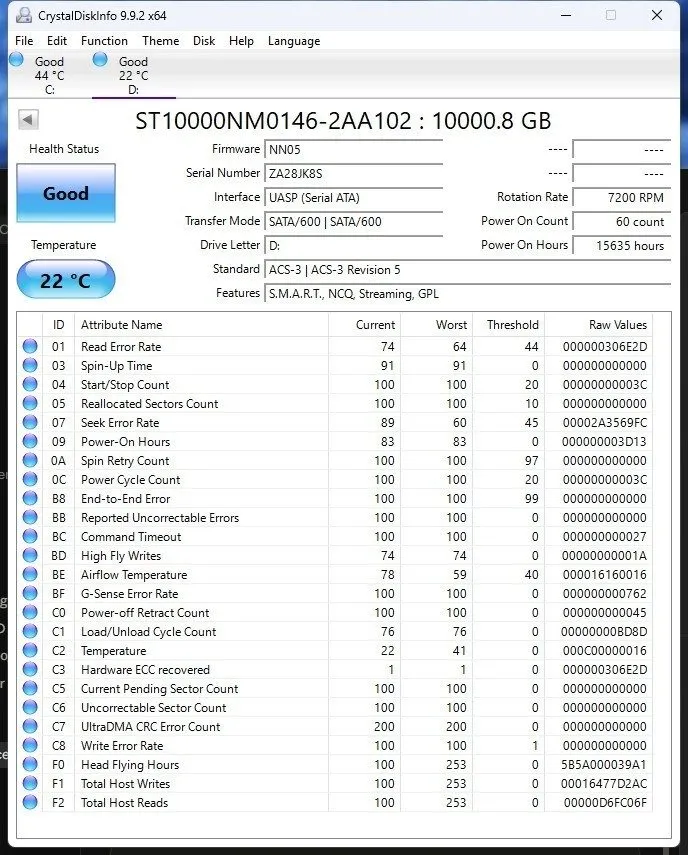The height and width of the screenshot is (855, 688).
Task: Open the Help menu
Action: click(241, 41)
